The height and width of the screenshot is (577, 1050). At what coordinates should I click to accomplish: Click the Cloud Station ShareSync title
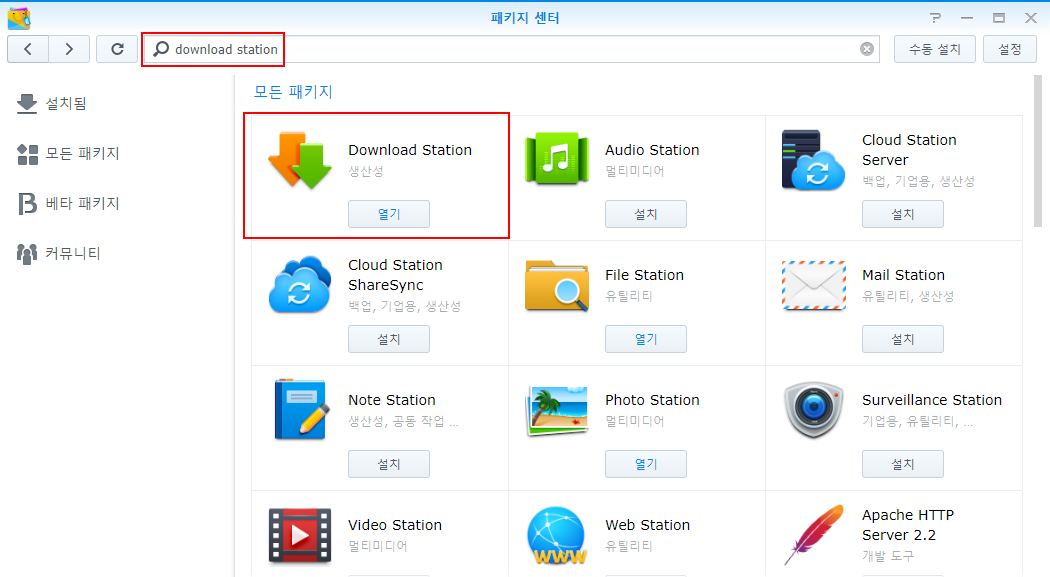[x=395, y=275]
